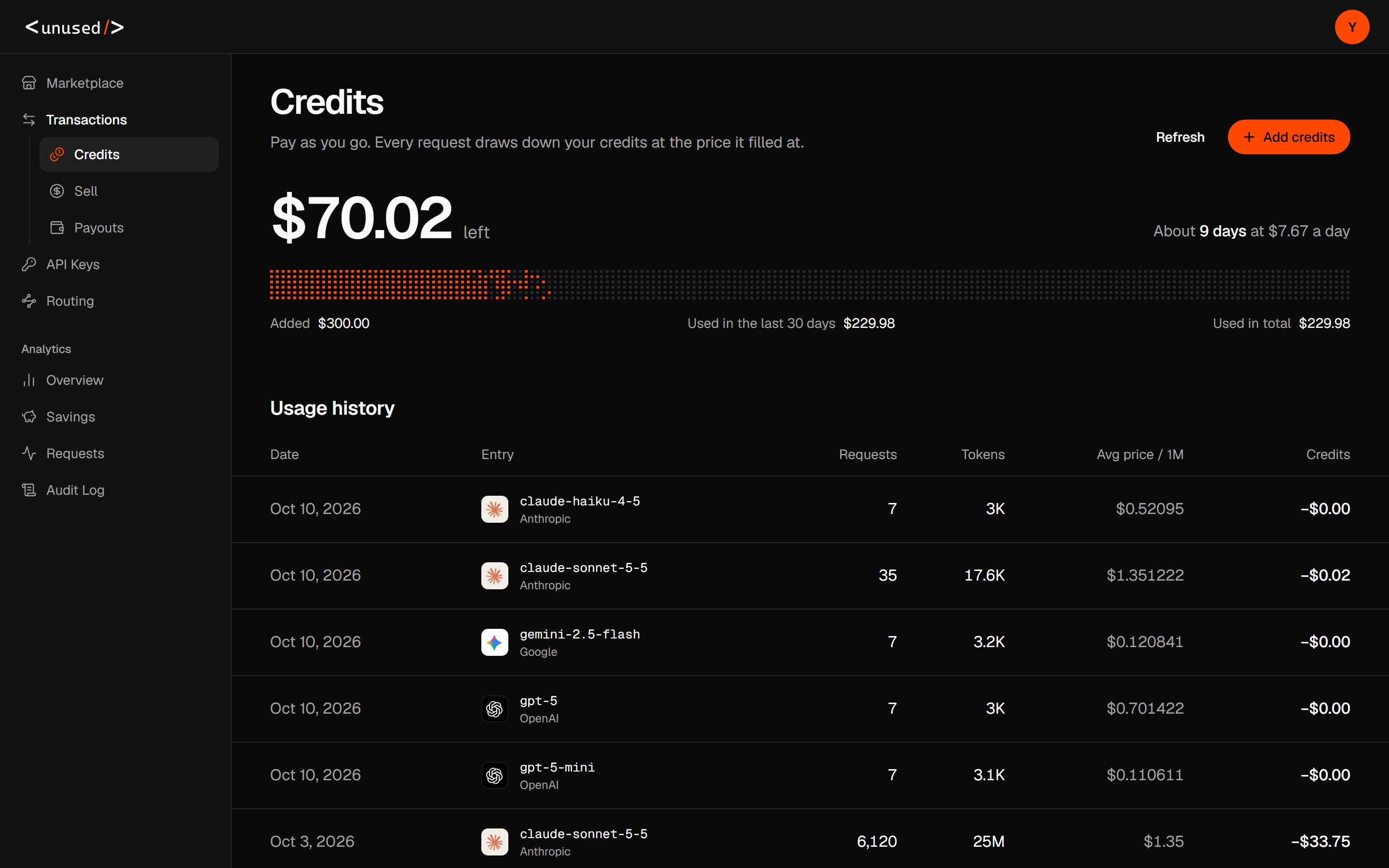Select the Sell submenu item
This screenshot has height=868, width=1389.
[x=129, y=191]
